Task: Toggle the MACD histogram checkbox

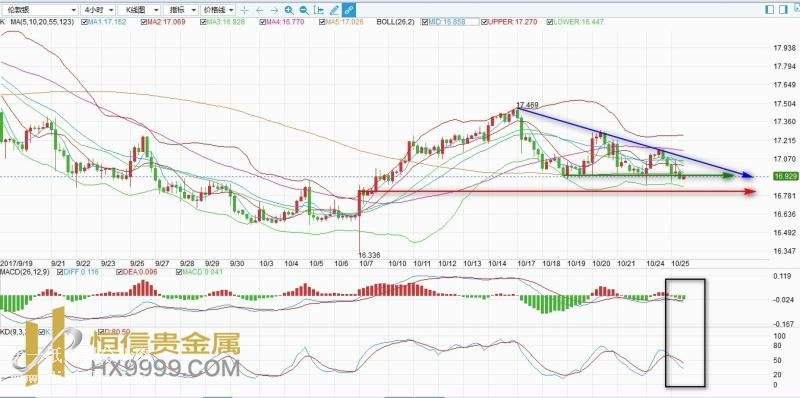Action: pyautogui.click(x=179, y=272)
